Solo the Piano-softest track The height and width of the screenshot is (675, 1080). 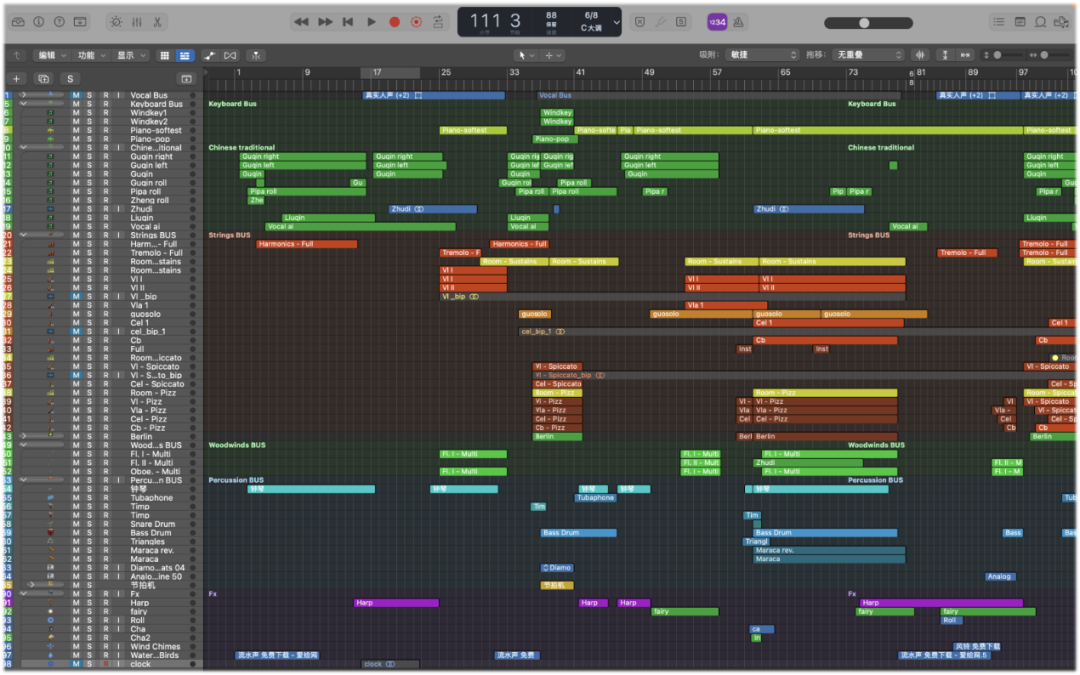89,130
